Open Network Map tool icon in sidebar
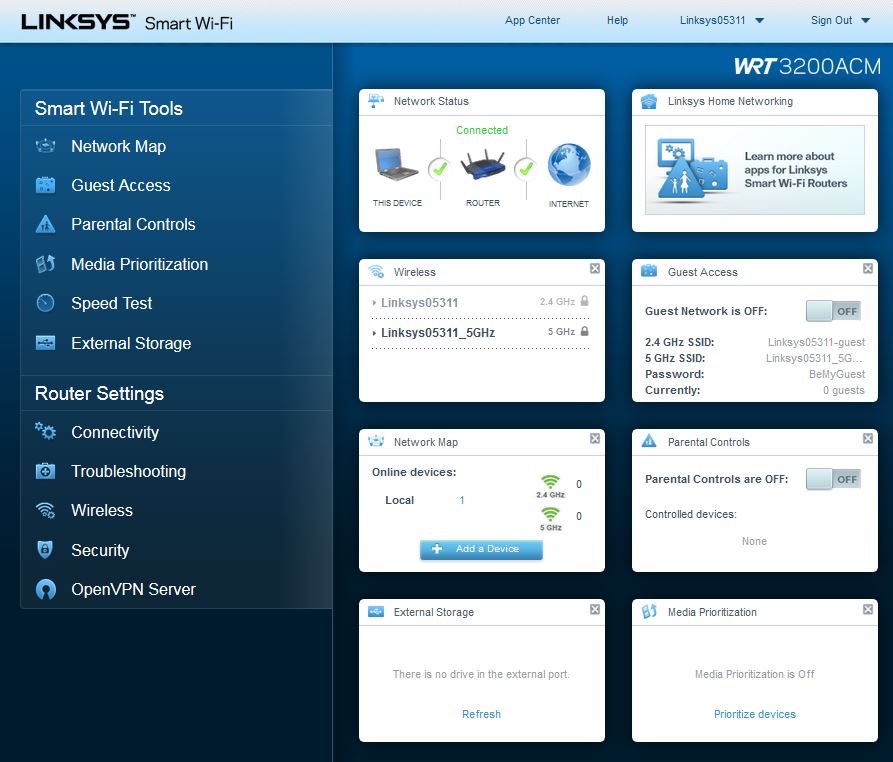Screen dimensions: 893x762 point(46,146)
